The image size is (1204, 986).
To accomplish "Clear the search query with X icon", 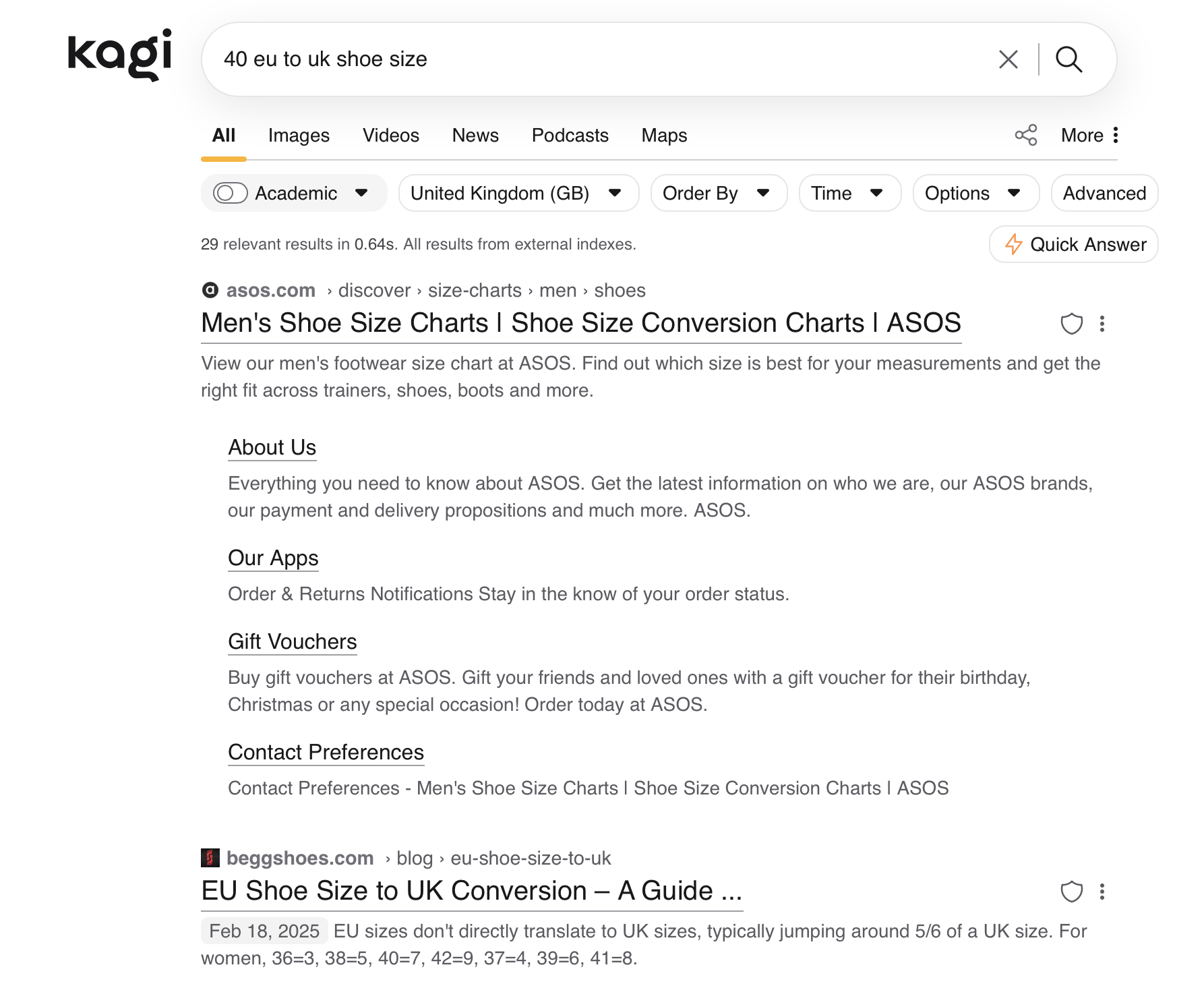I will click(x=1008, y=59).
